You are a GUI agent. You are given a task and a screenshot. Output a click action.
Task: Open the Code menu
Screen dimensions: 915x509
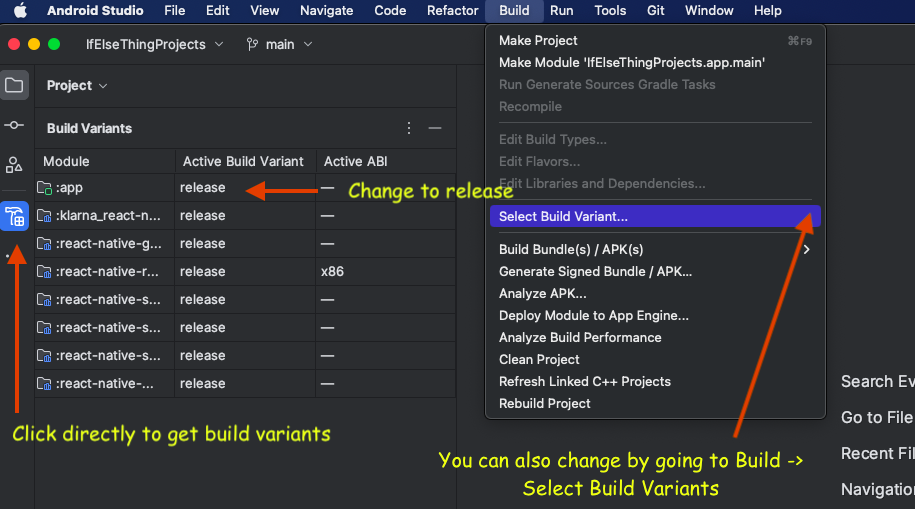tap(390, 11)
